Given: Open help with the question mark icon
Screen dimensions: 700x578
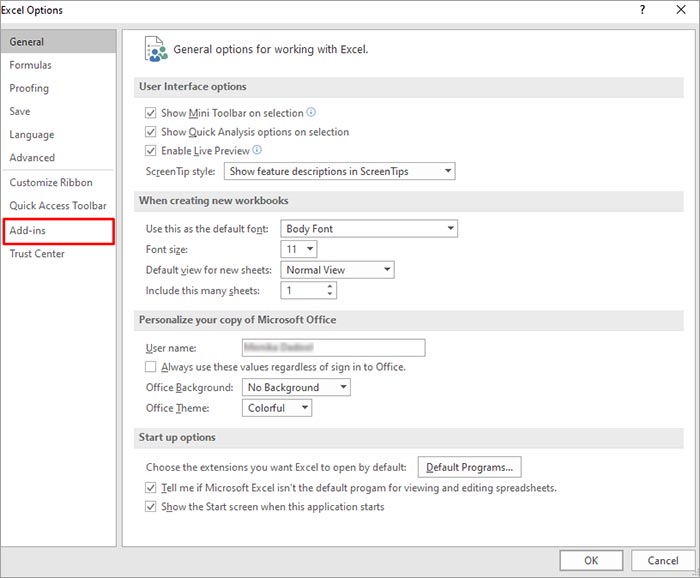Looking at the screenshot, I should pyautogui.click(x=642, y=9).
